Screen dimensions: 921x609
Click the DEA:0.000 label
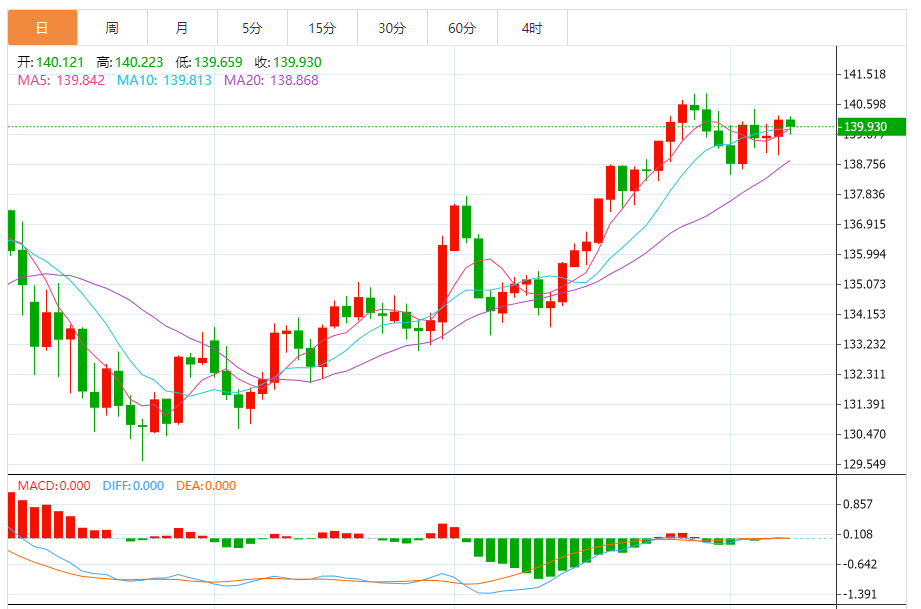[x=206, y=486]
